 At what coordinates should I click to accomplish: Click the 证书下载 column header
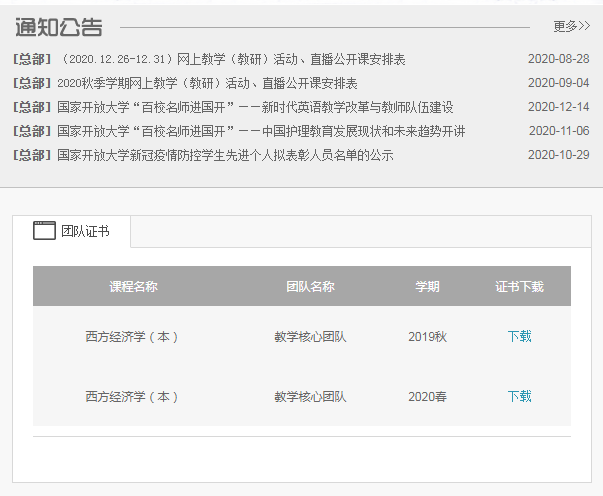tap(519, 287)
